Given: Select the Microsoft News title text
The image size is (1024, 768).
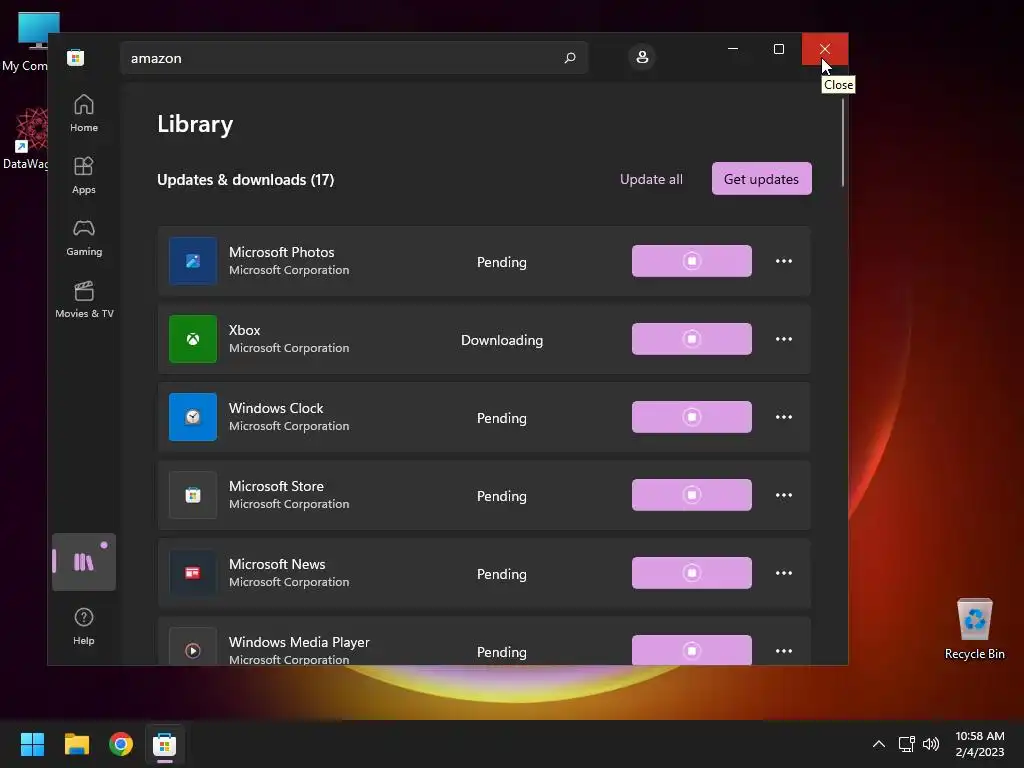Looking at the screenshot, I should 277,564.
